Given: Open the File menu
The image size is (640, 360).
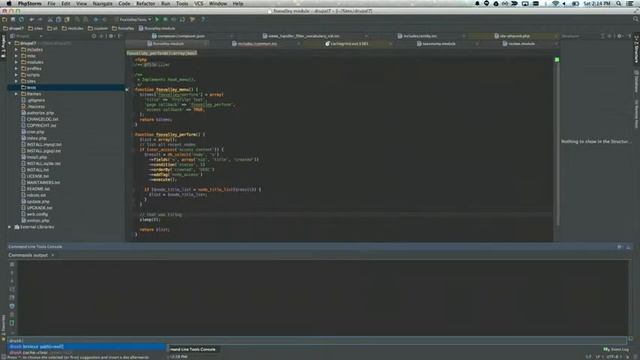Looking at the screenshot, I should pyautogui.click(x=51, y=4).
